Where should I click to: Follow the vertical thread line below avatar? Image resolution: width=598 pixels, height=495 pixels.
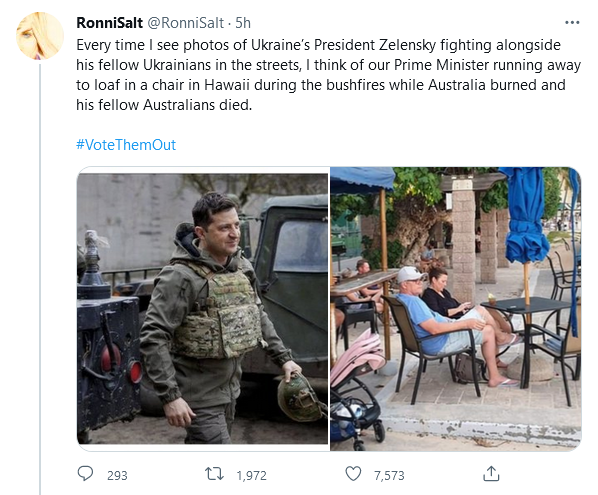(40, 280)
